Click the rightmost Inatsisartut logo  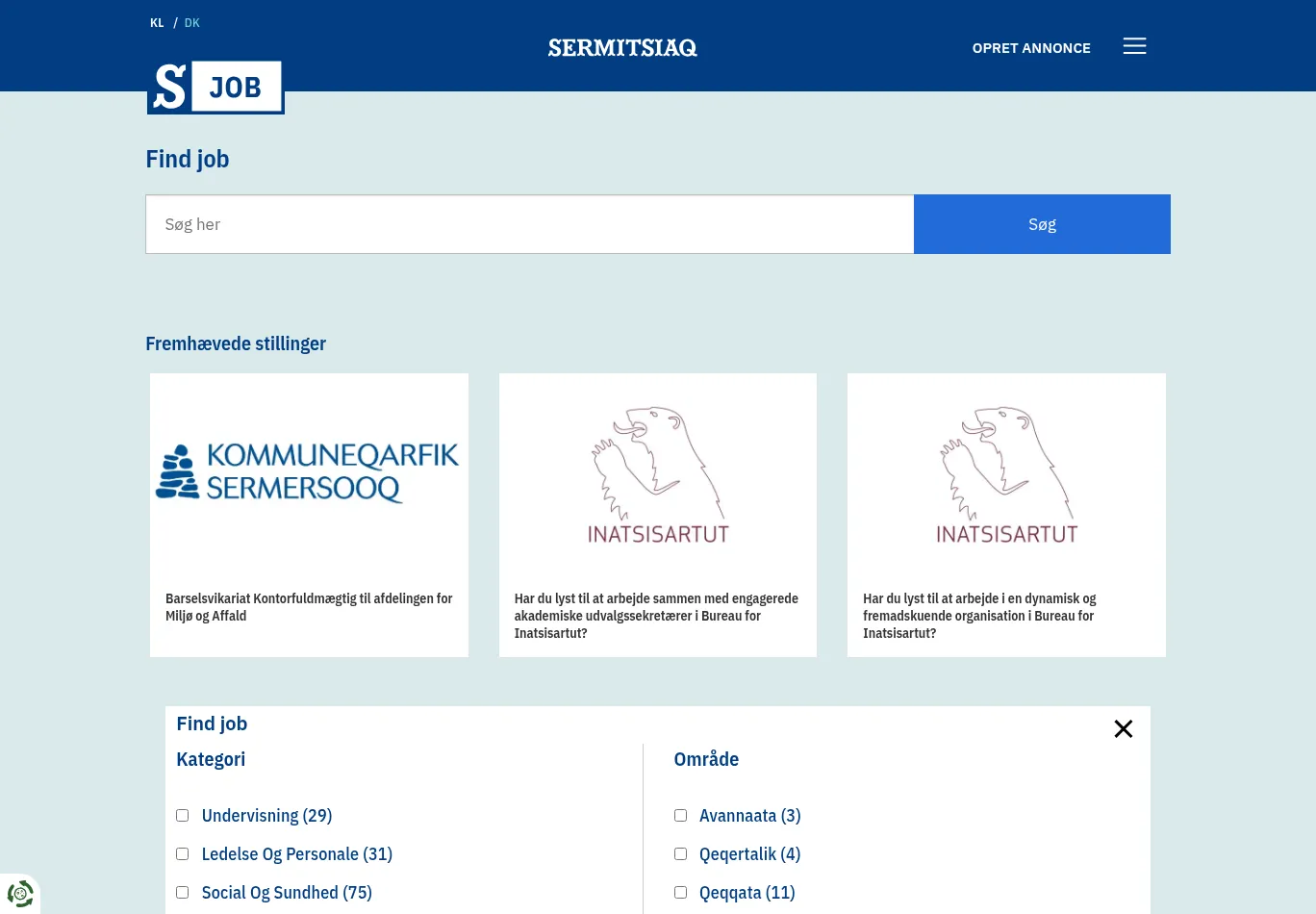[x=1006, y=474]
